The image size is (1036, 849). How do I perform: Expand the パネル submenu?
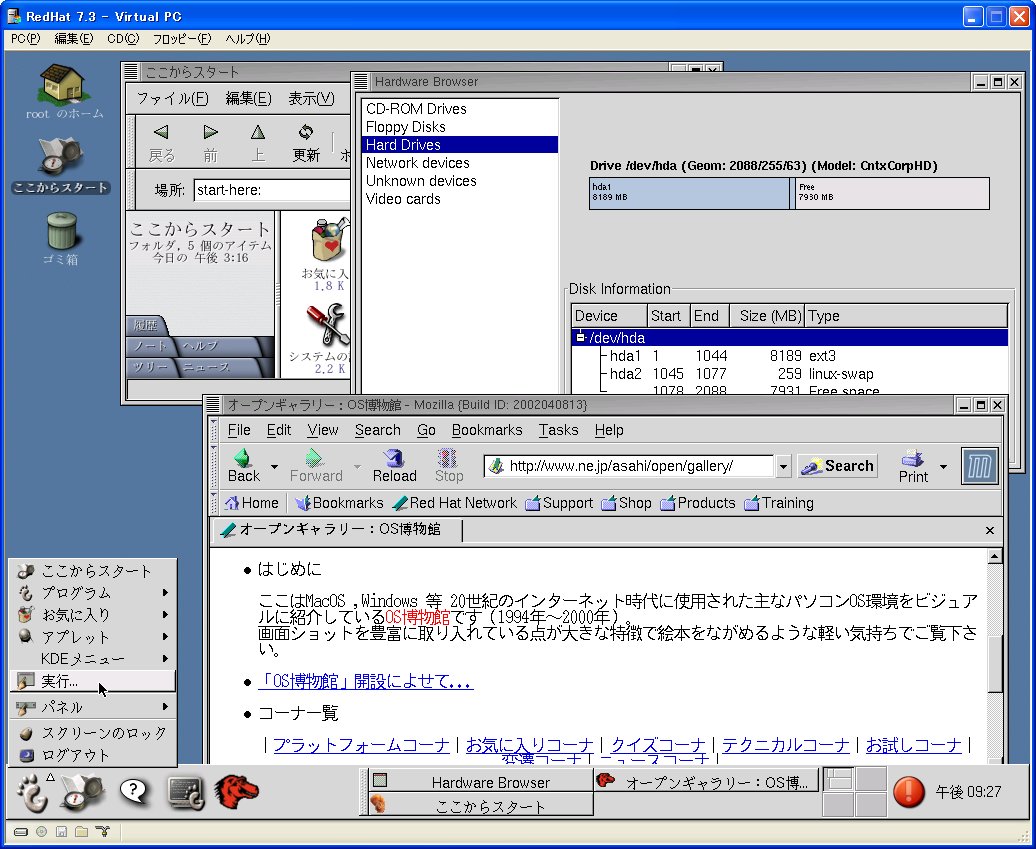click(x=92, y=707)
